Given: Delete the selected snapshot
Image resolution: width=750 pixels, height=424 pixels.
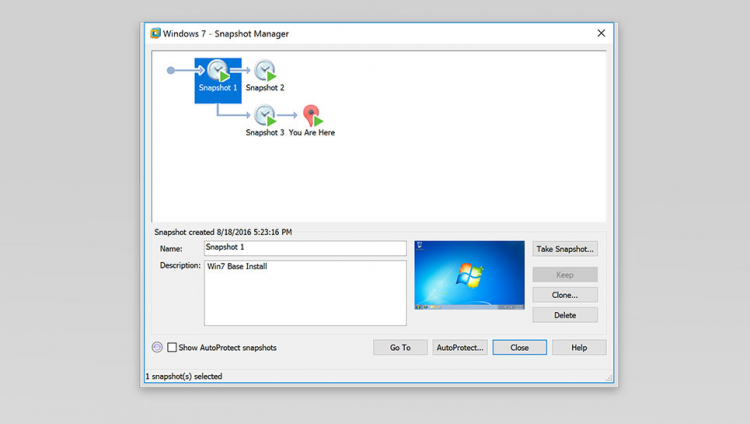Looking at the screenshot, I should [x=565, y=315].
